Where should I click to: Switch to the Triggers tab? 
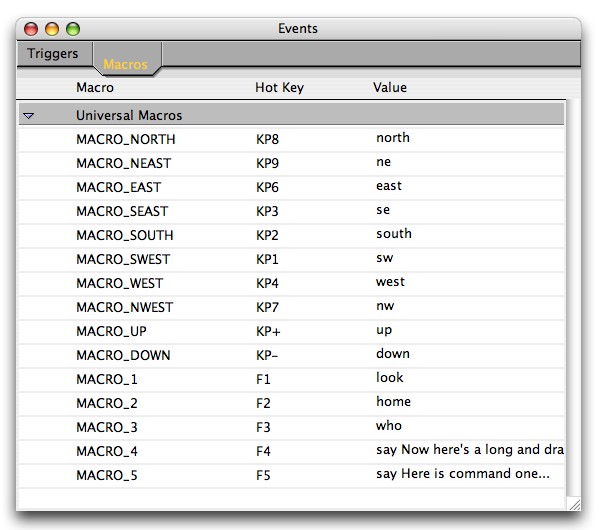[x=53, y=53]
